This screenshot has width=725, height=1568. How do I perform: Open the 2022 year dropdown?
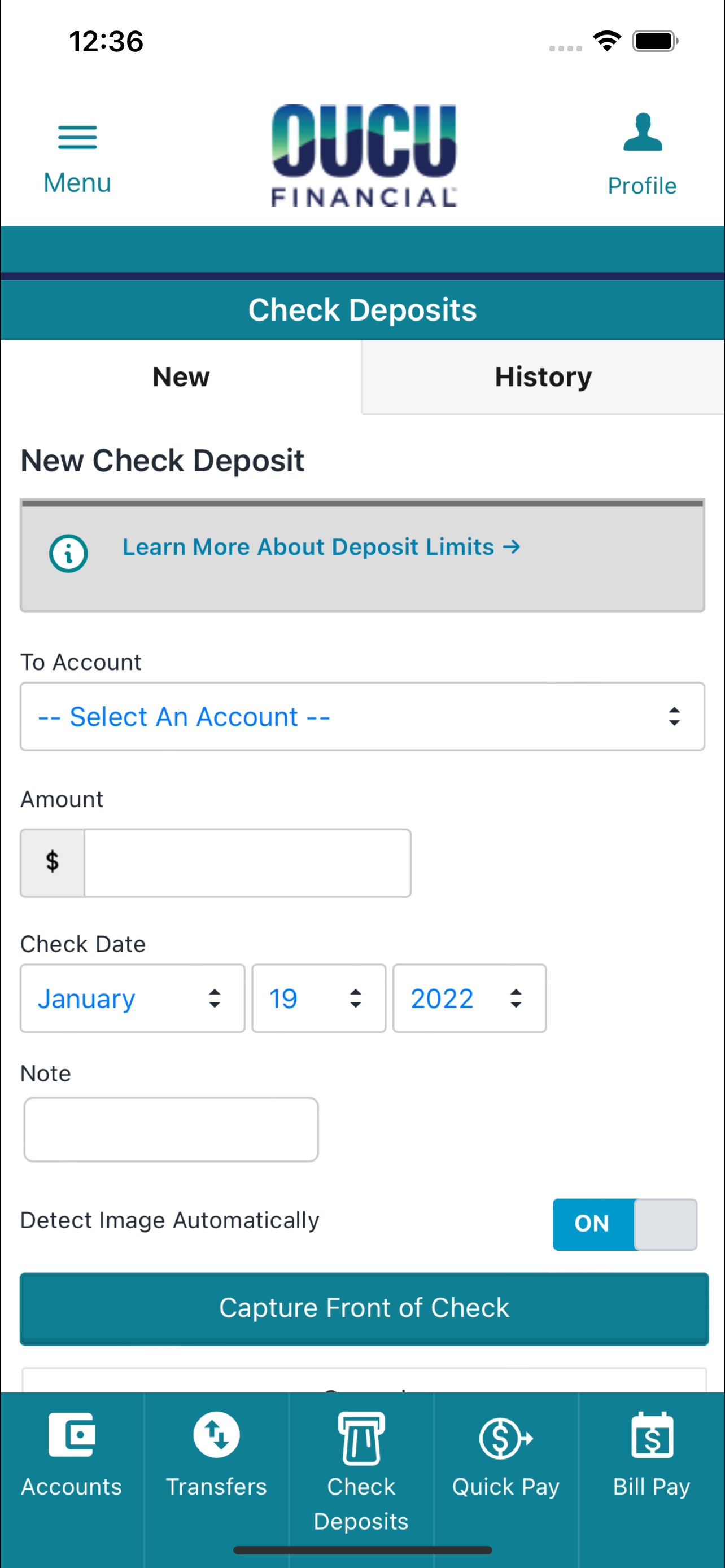469,998
